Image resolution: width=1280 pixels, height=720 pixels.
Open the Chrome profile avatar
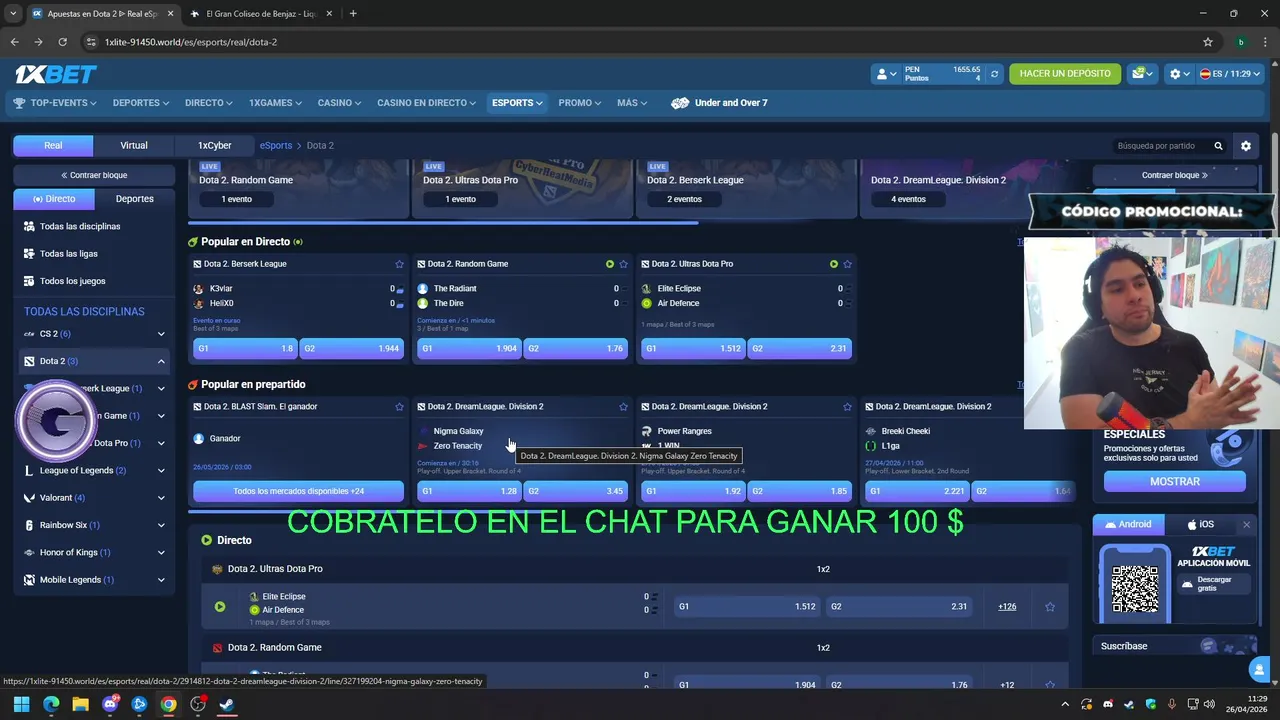[1241, 42]
